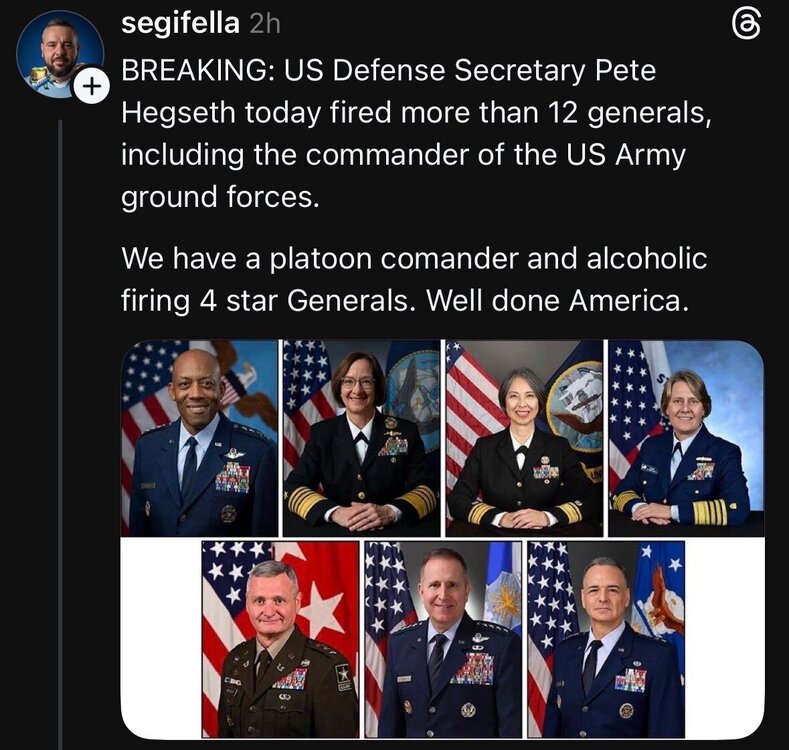Viewport: 789px width, 750px height.
Task: Select top-right portrait with blue backdrop
Action: tap(686, 438)
